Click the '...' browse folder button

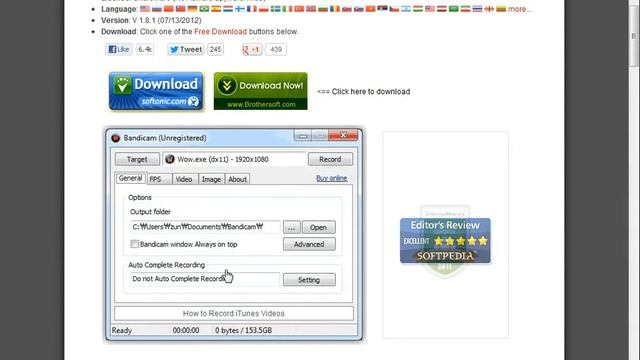[x=291, y=227]
